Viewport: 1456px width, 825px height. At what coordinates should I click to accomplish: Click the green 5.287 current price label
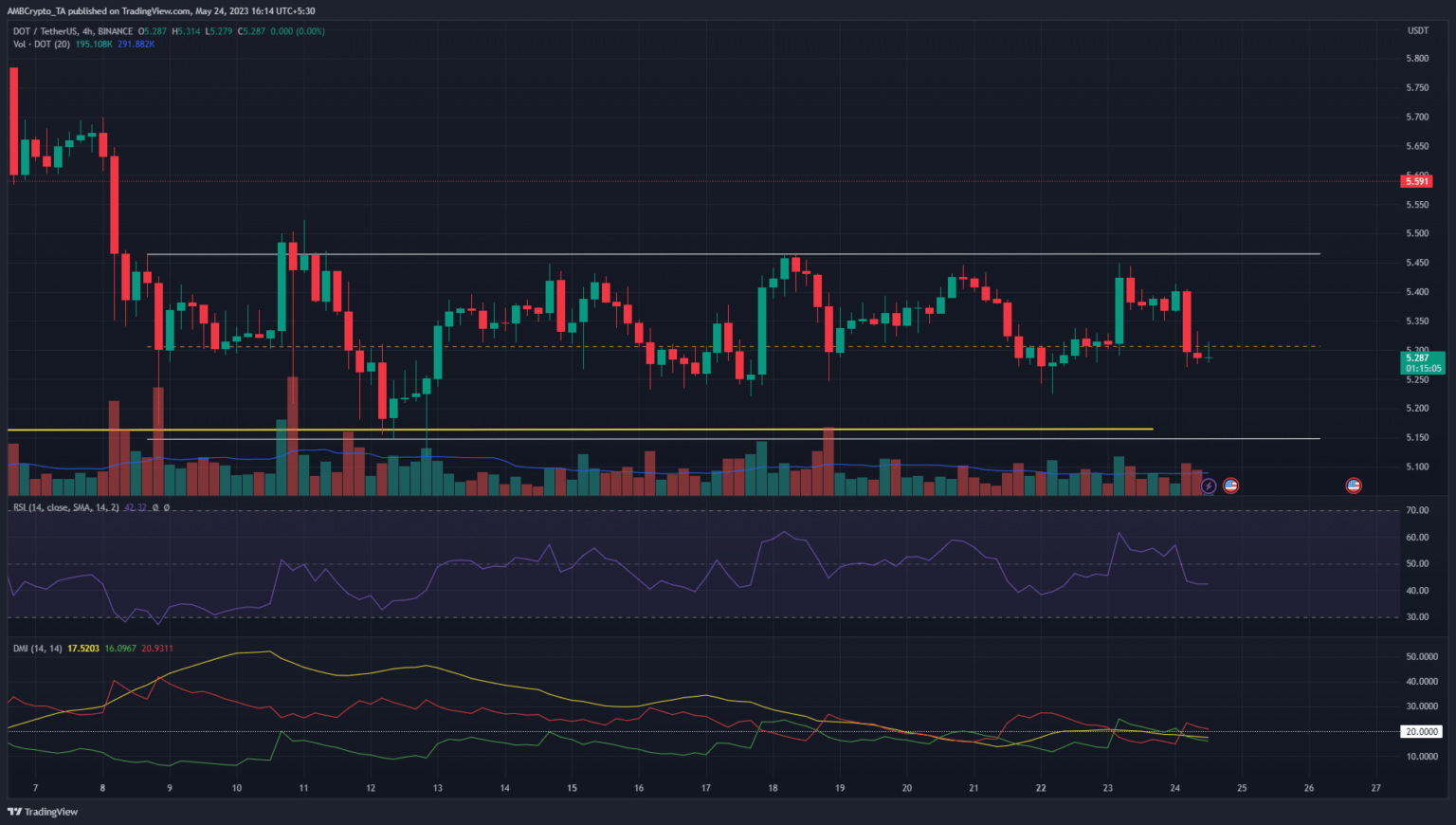1422,362
